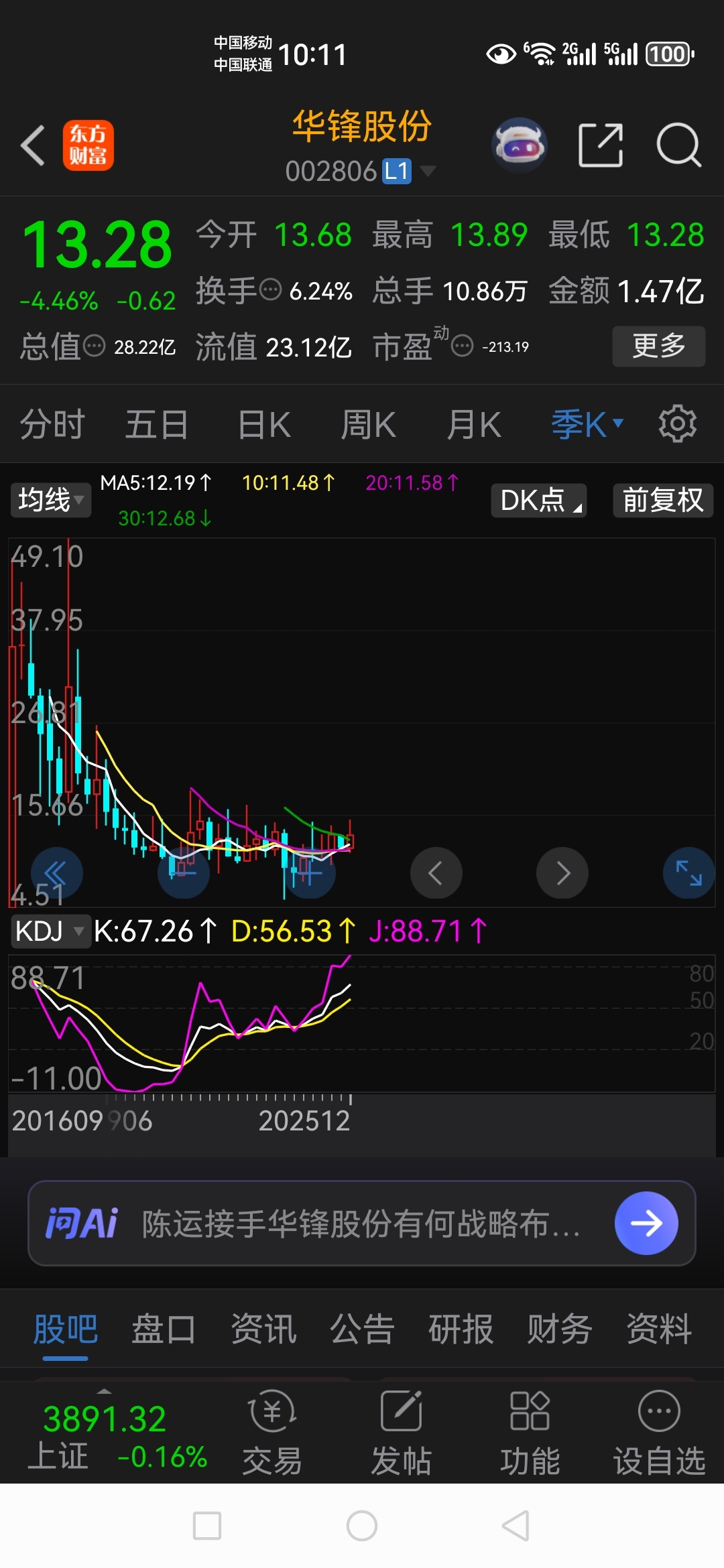Tap the current price 13.28
The height and width of the screenshot is (1568, 724).
(98, 245)
